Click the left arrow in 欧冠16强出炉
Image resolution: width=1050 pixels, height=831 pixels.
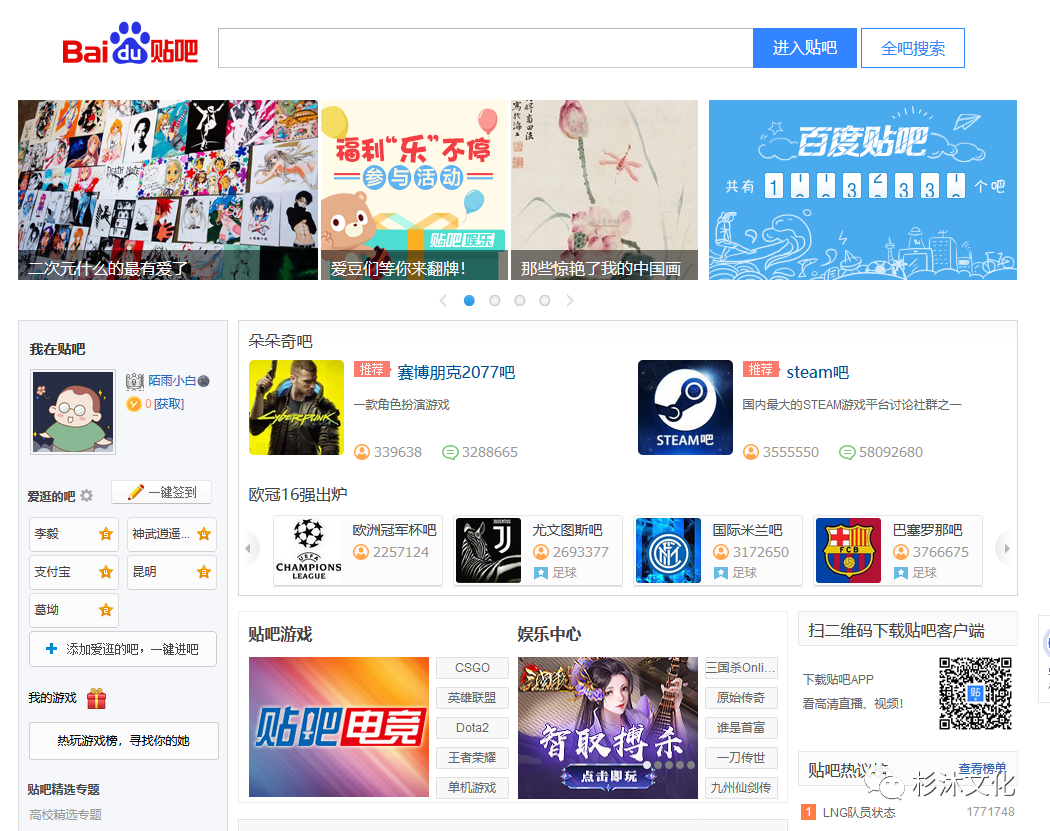[x=249, y=548]
